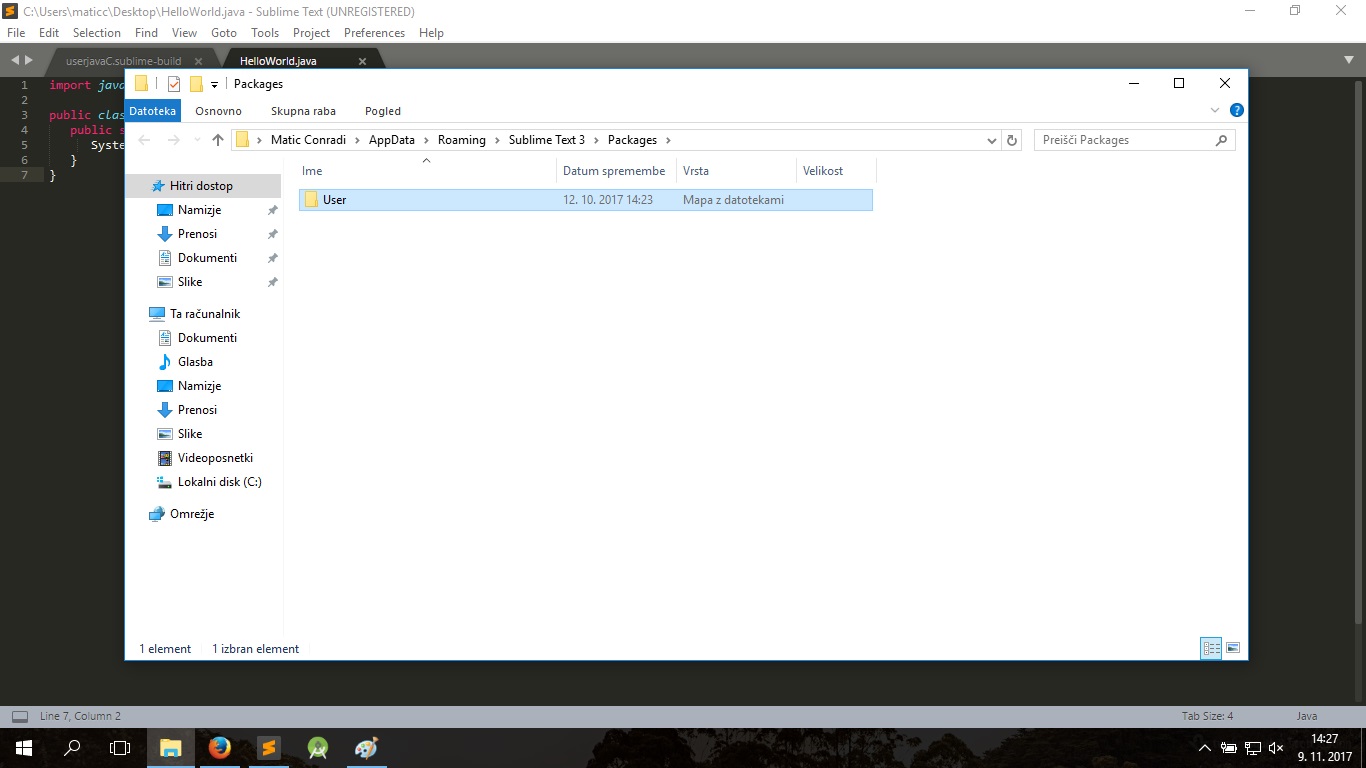Expand the chevron after Packages in path
The width and height of the screenshot is (1366, 768).
point(668,140)
